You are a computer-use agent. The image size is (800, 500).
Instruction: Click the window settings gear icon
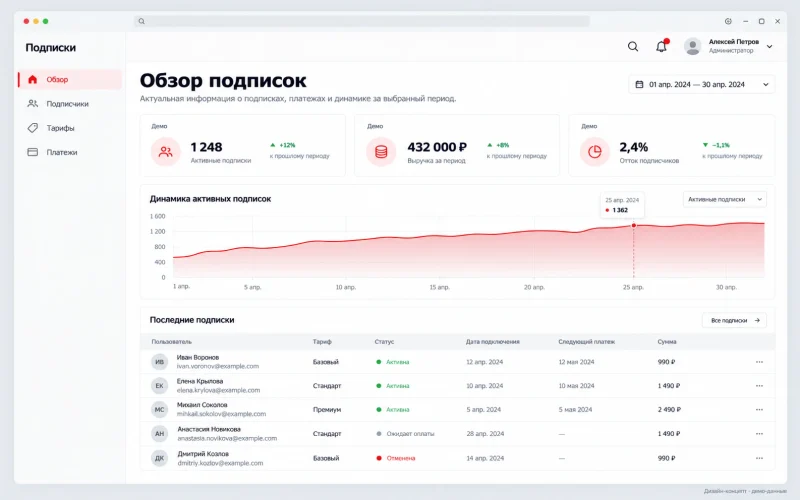coord(728,21)
